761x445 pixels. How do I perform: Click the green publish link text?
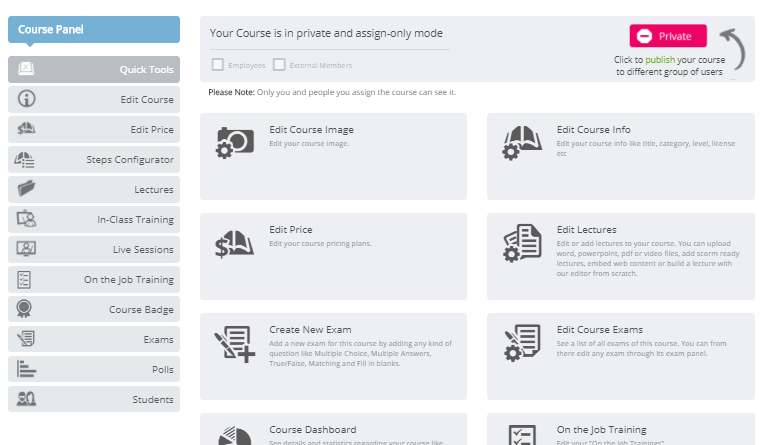pyautogui.click(x=660, y=60)
